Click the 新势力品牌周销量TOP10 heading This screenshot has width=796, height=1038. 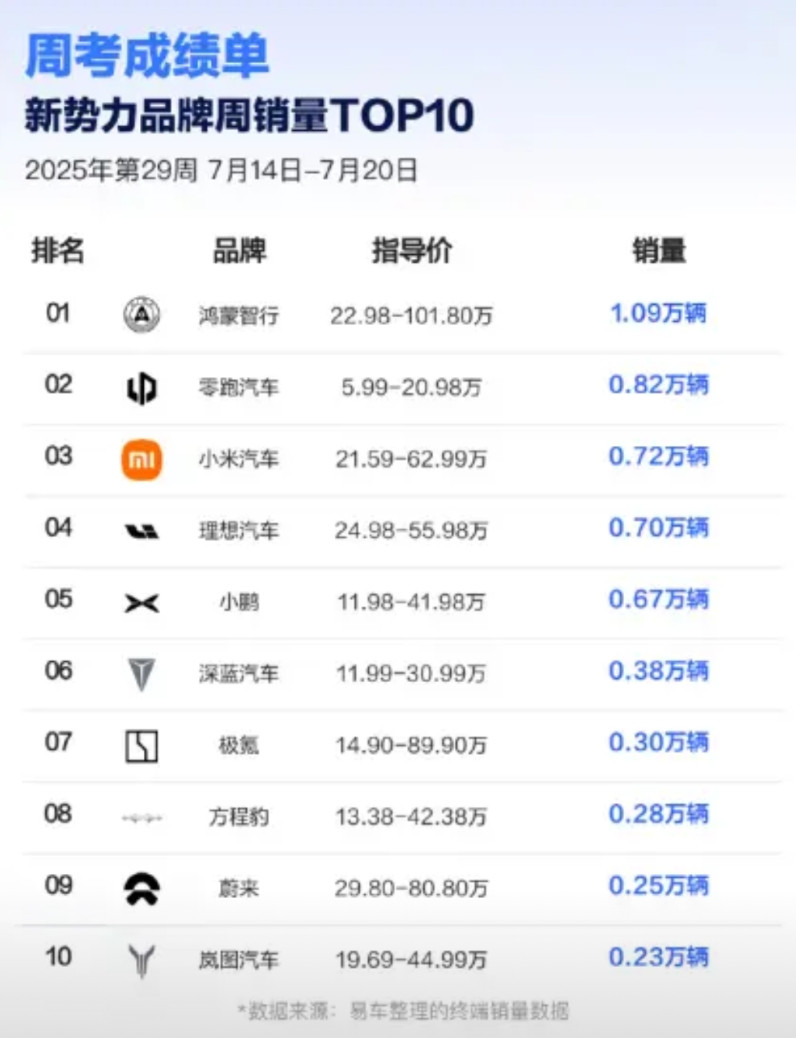249,115
